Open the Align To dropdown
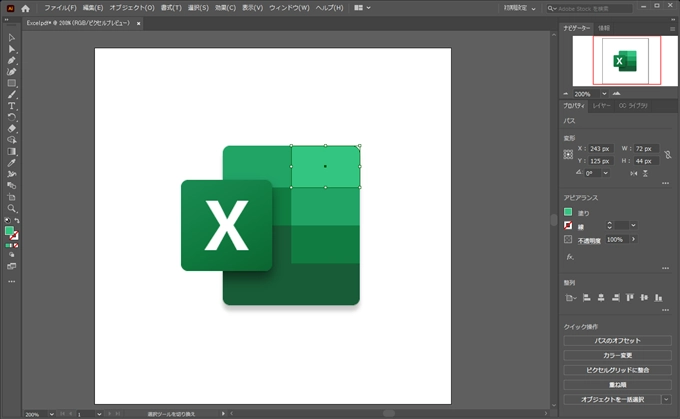Screen dimensions: 680x419 (570, 298)
